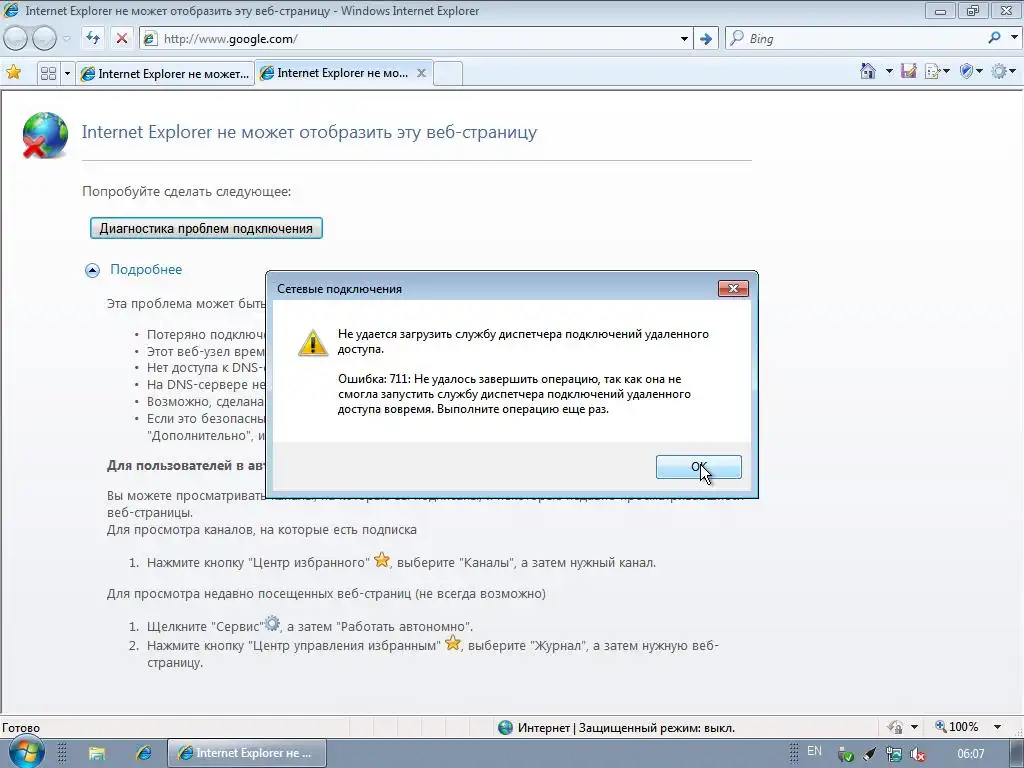Open the Home button dropdown arrow

click(889, 71)
